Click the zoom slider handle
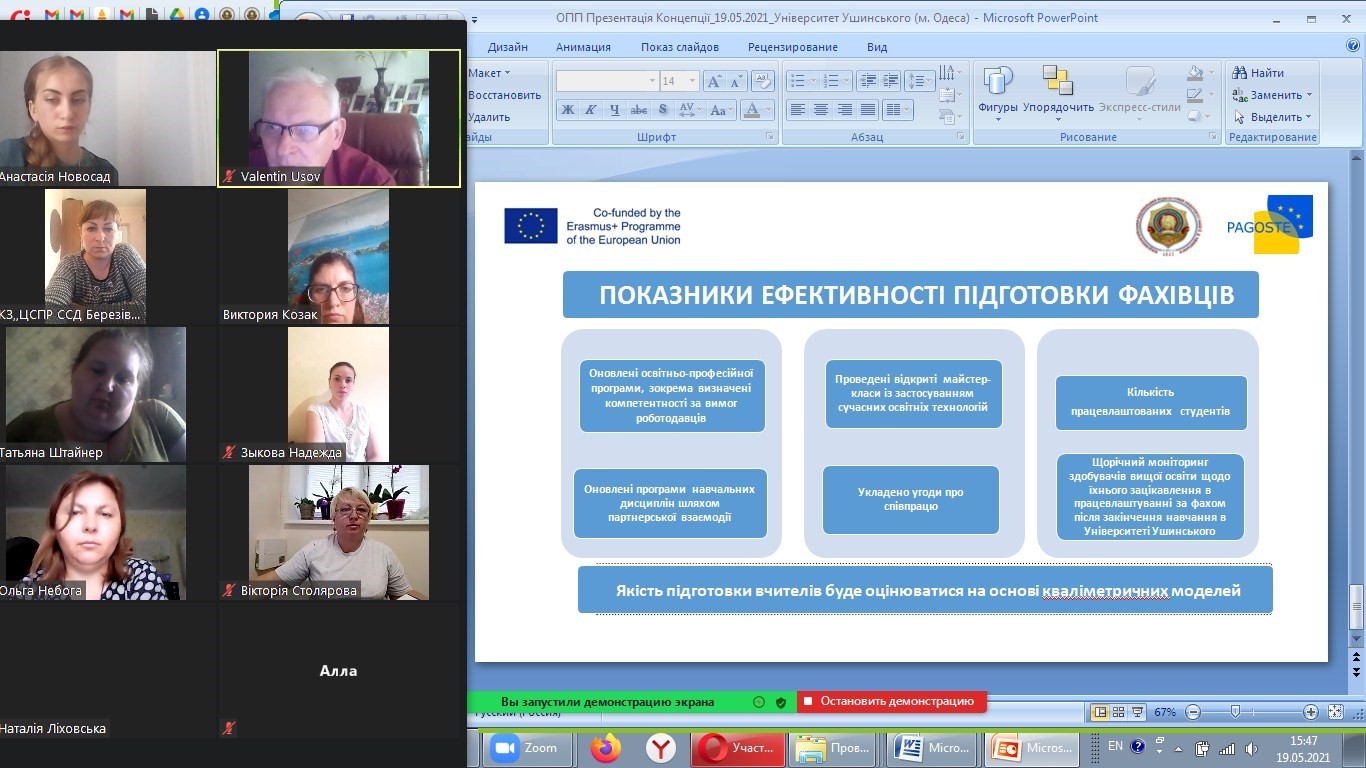The height and width of the screenshot is (768, 1366). pyautogui.click(x=1235, y=712)
